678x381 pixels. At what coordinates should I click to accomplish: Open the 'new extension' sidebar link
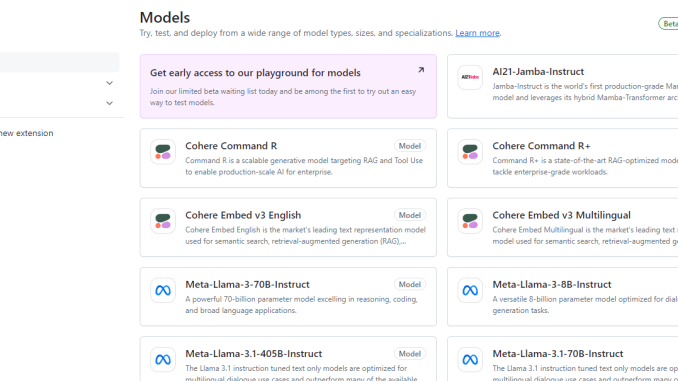[x=26, y=133]
